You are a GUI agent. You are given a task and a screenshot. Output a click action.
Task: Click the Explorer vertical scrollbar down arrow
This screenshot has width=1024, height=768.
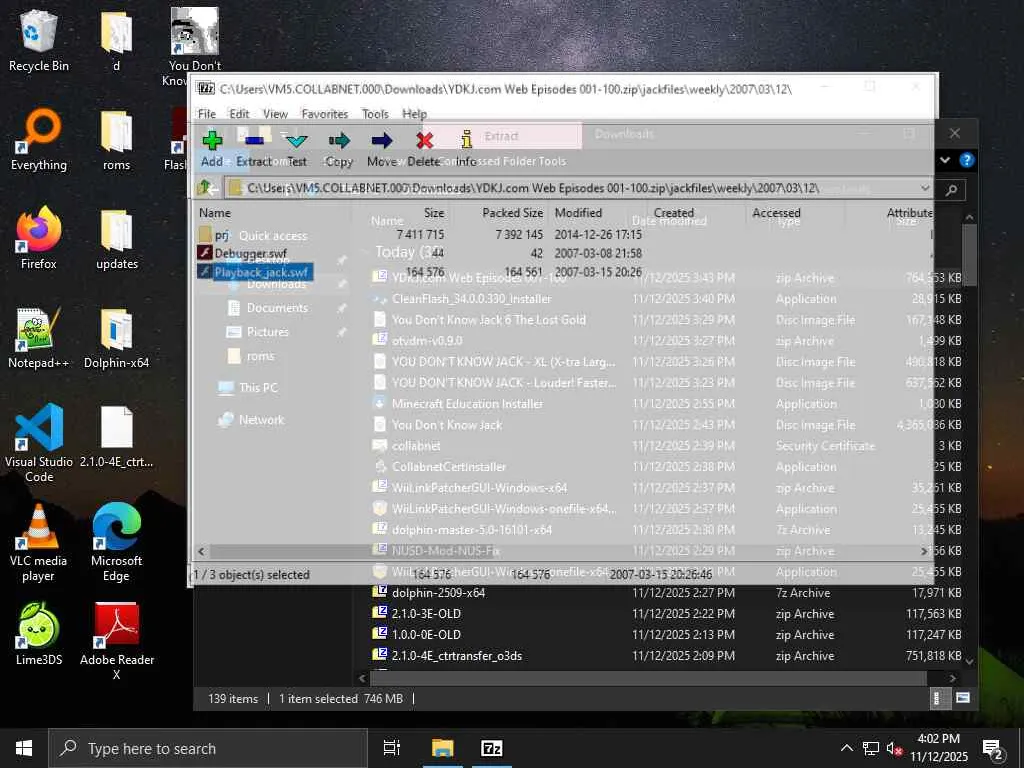(969, 662)
